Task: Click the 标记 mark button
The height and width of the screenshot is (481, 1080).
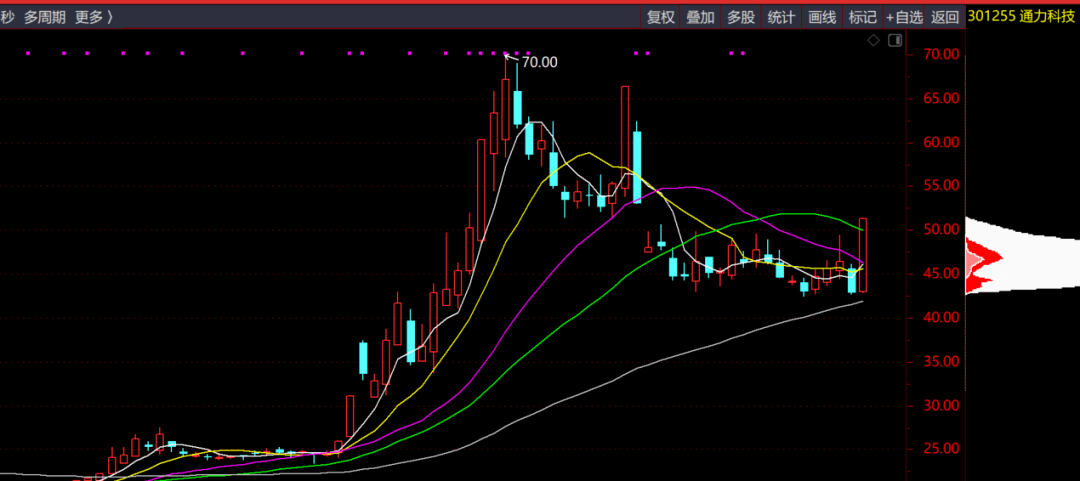Action: 862,17
